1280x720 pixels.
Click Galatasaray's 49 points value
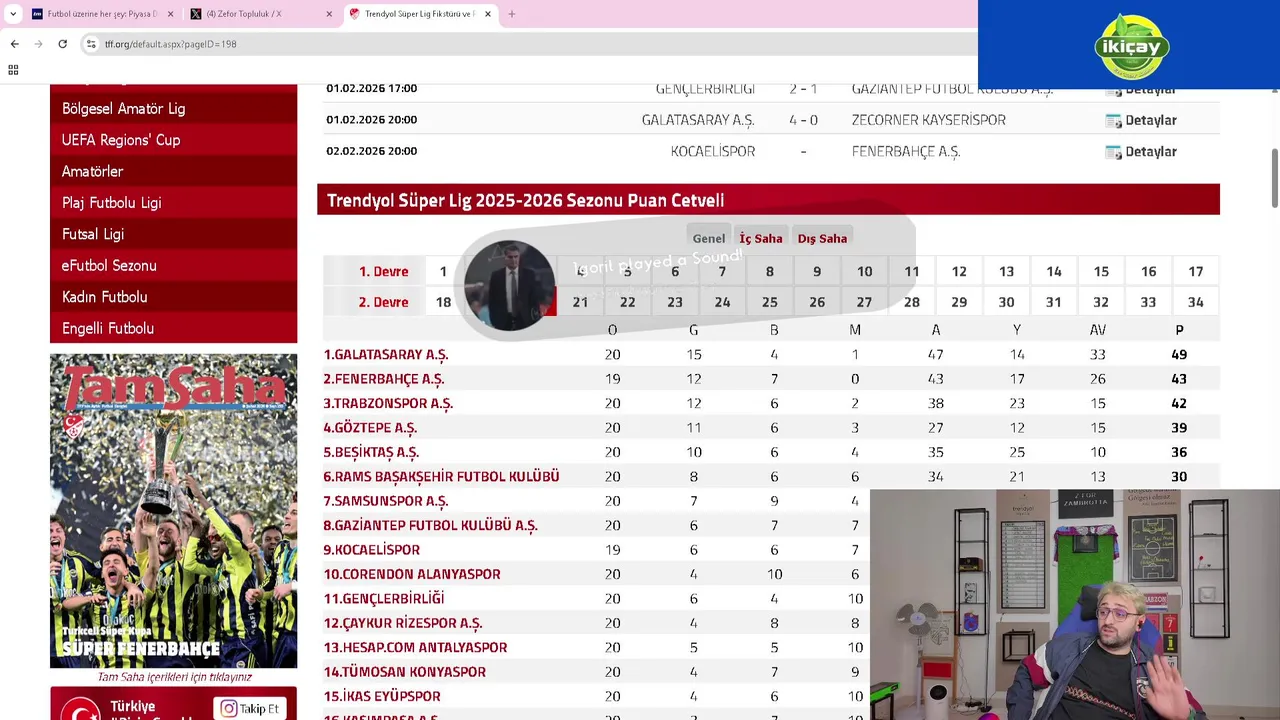[1179, 355]
